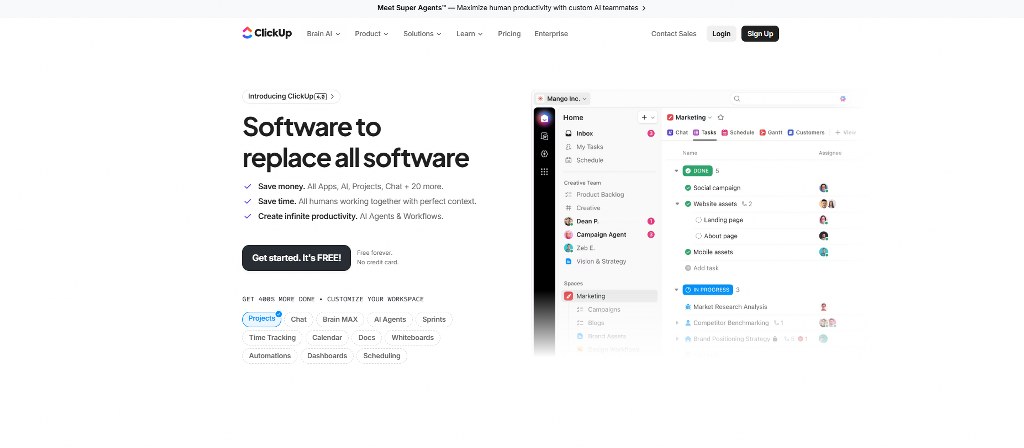Click the Campaign Agent avatar

point(568,234)
